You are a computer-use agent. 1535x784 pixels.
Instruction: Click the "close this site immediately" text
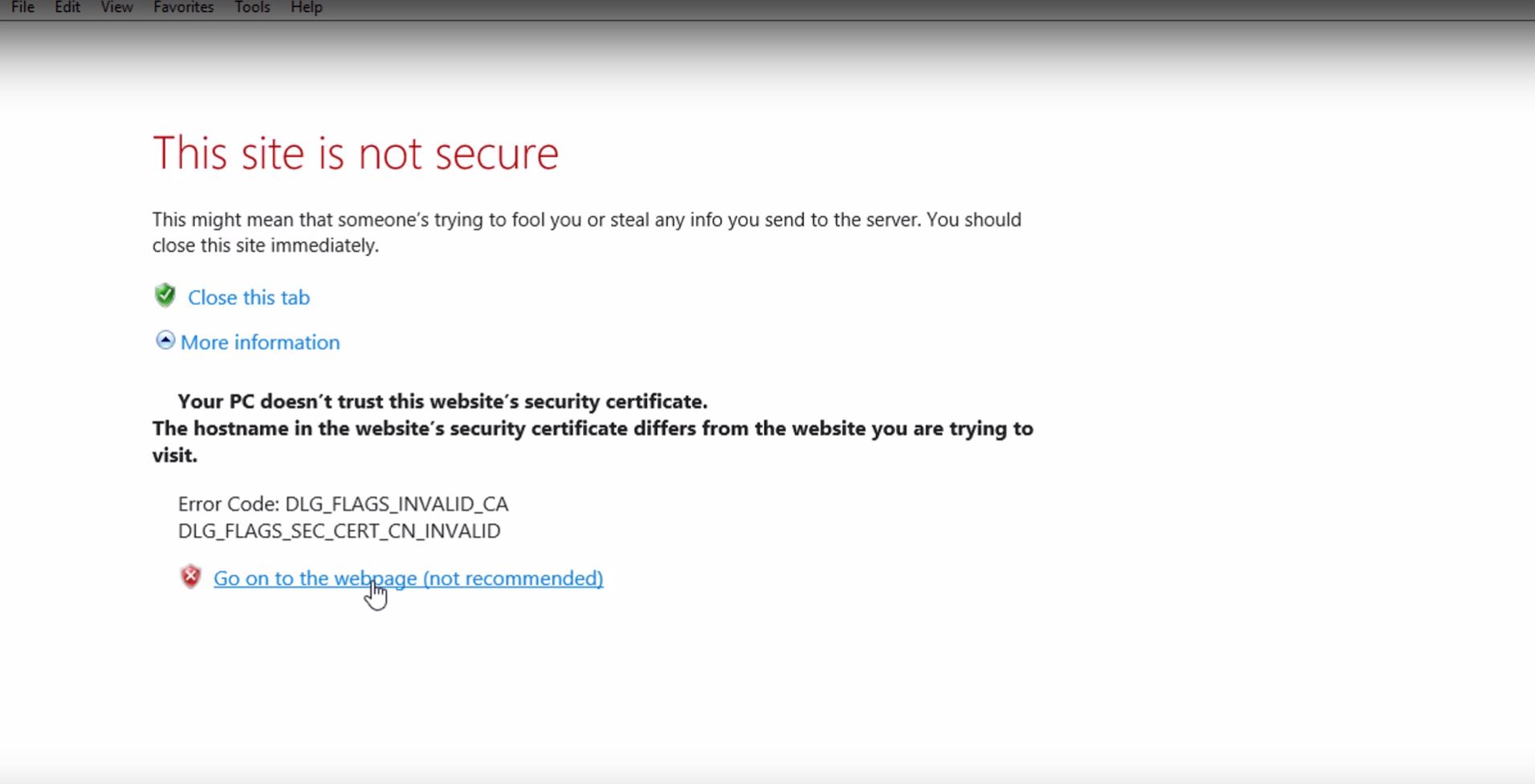265,246
